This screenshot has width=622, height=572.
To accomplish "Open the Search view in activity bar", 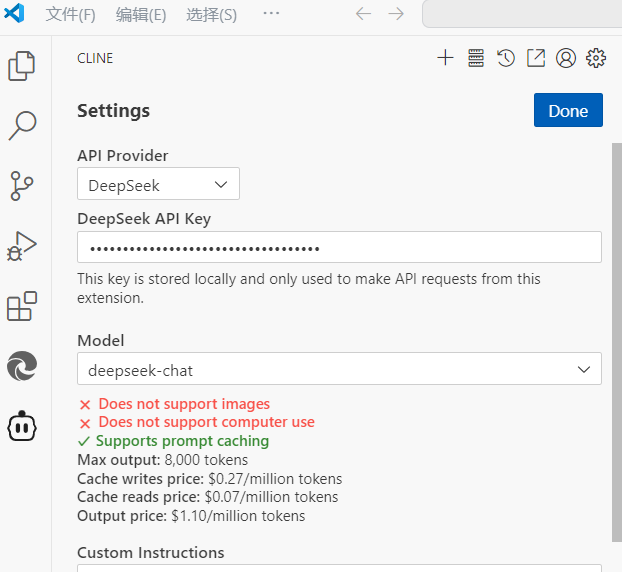I will [x=22, y=126].
